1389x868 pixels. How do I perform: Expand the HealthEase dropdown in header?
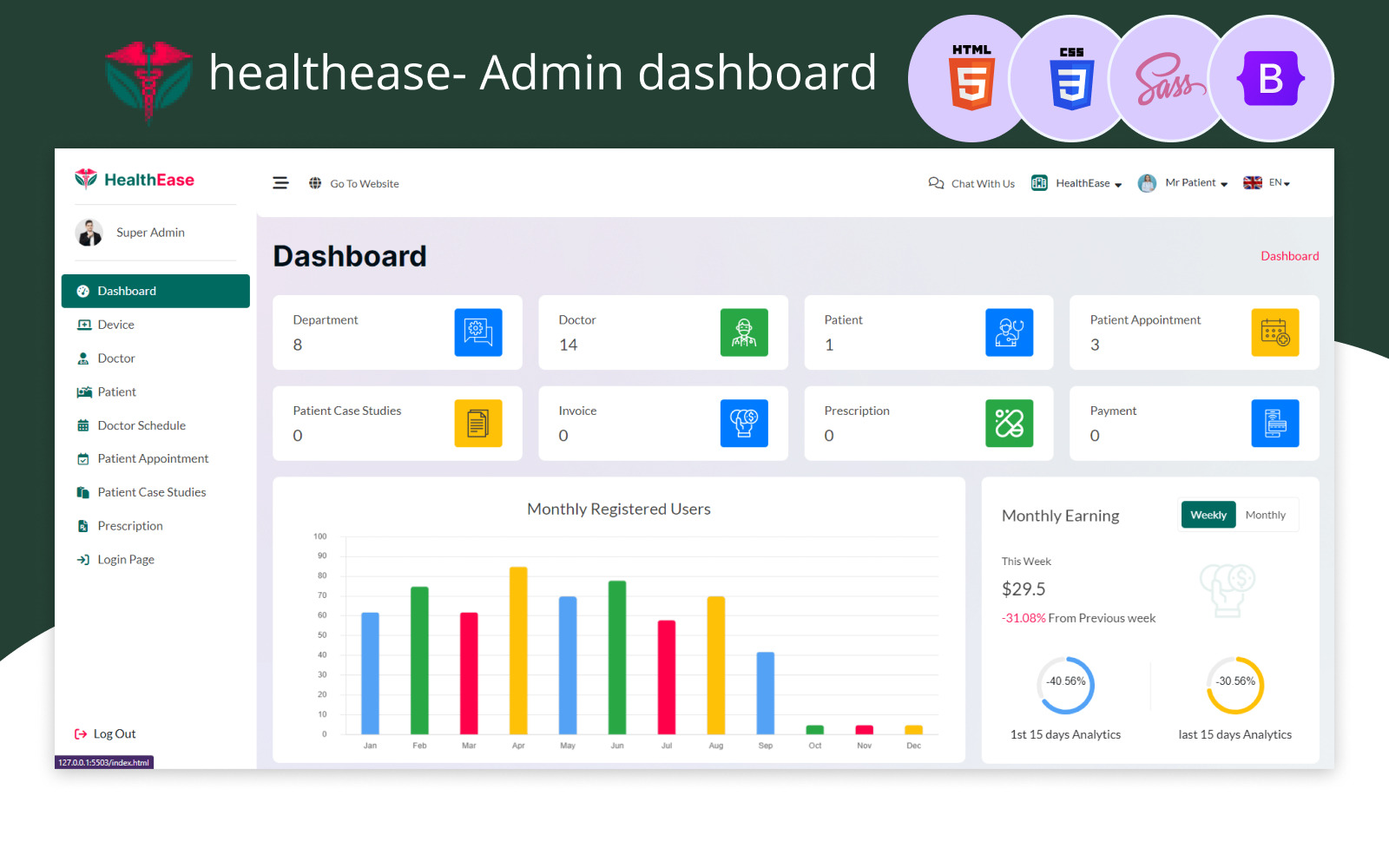point(1088,183)
